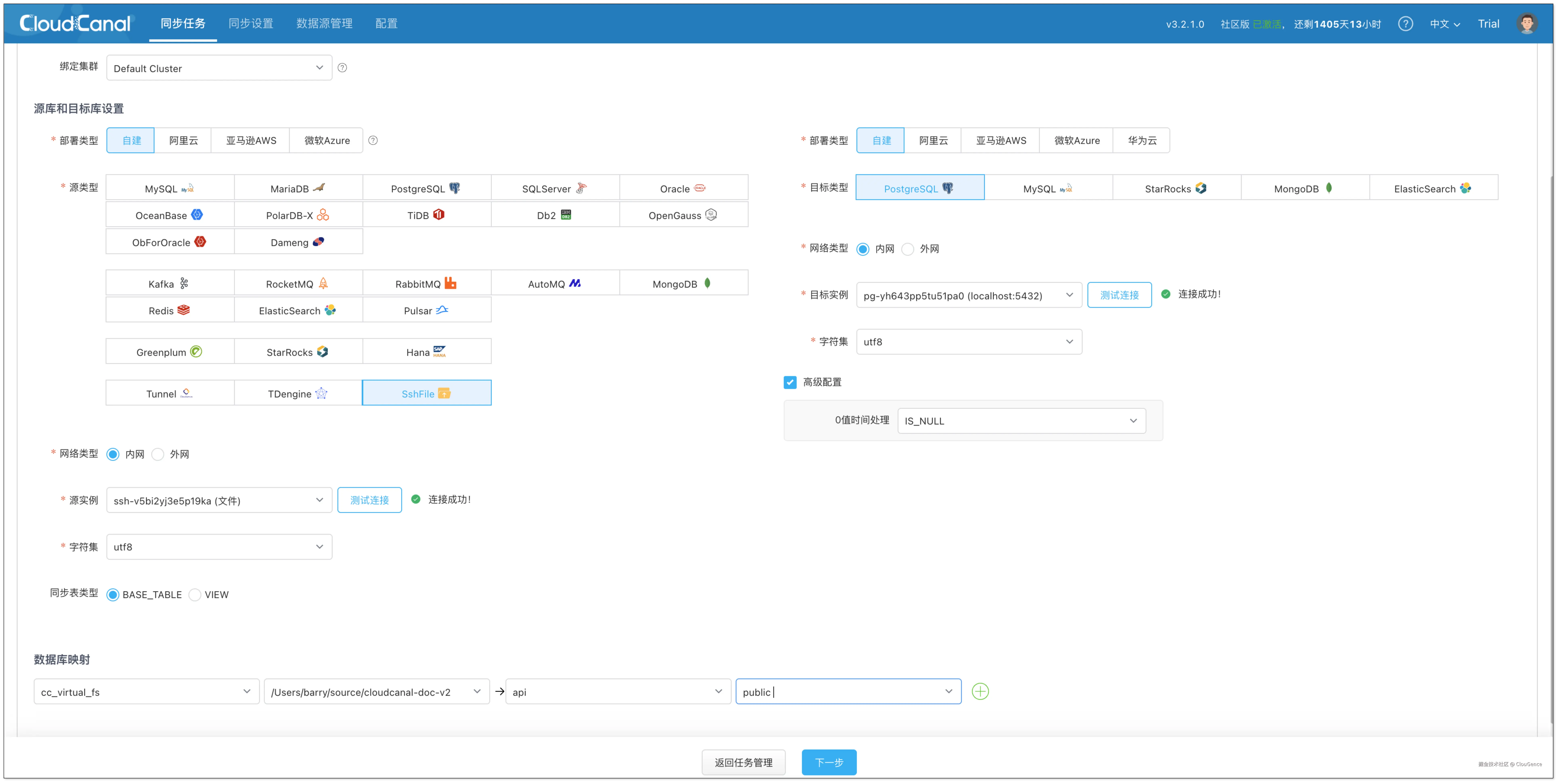Click the user avatar in top right
This screenshot has width=1559, height=784.
(1527, 24)
